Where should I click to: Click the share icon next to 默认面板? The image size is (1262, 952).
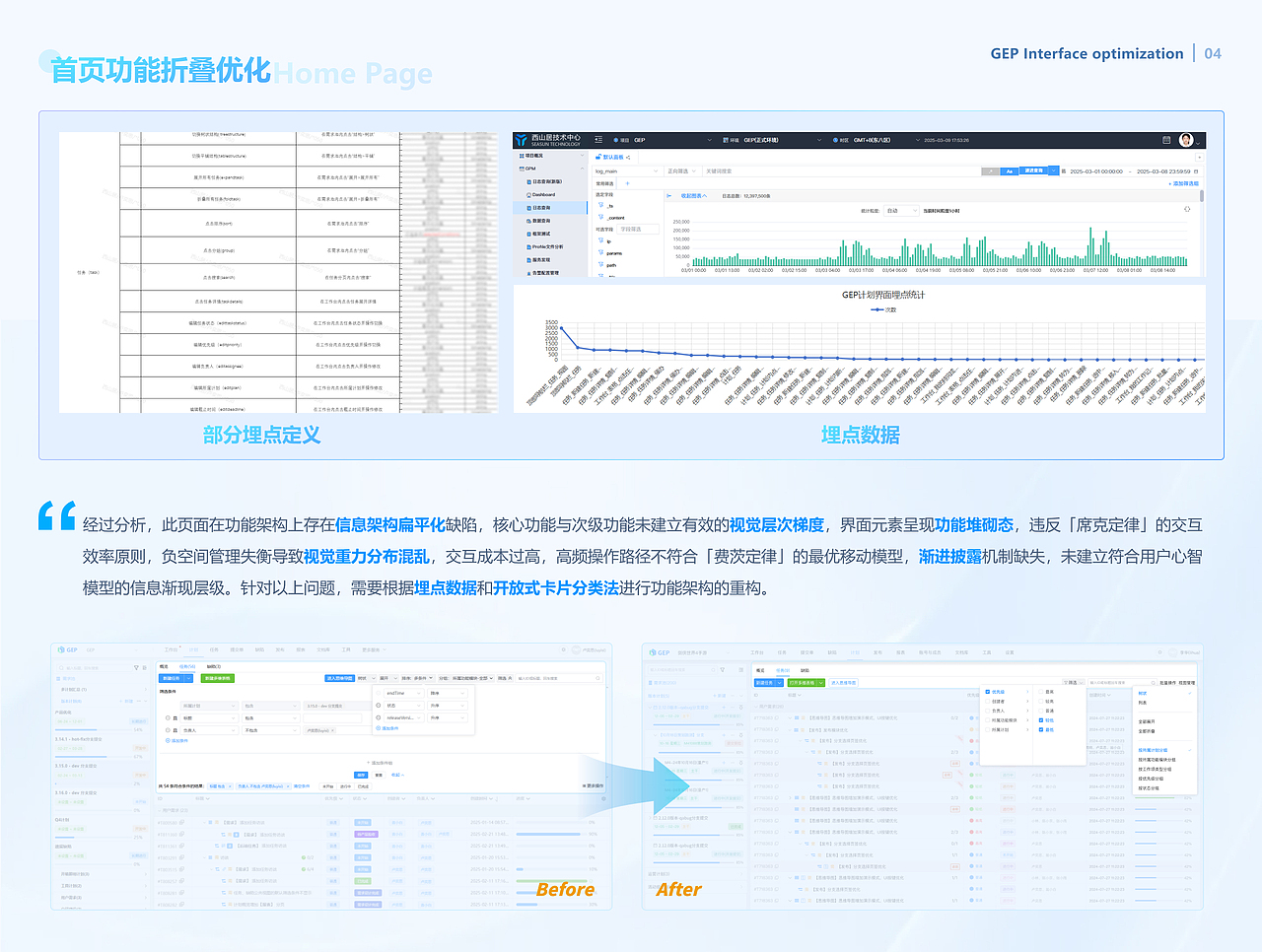pyautogui.click(x=628, y=158)
